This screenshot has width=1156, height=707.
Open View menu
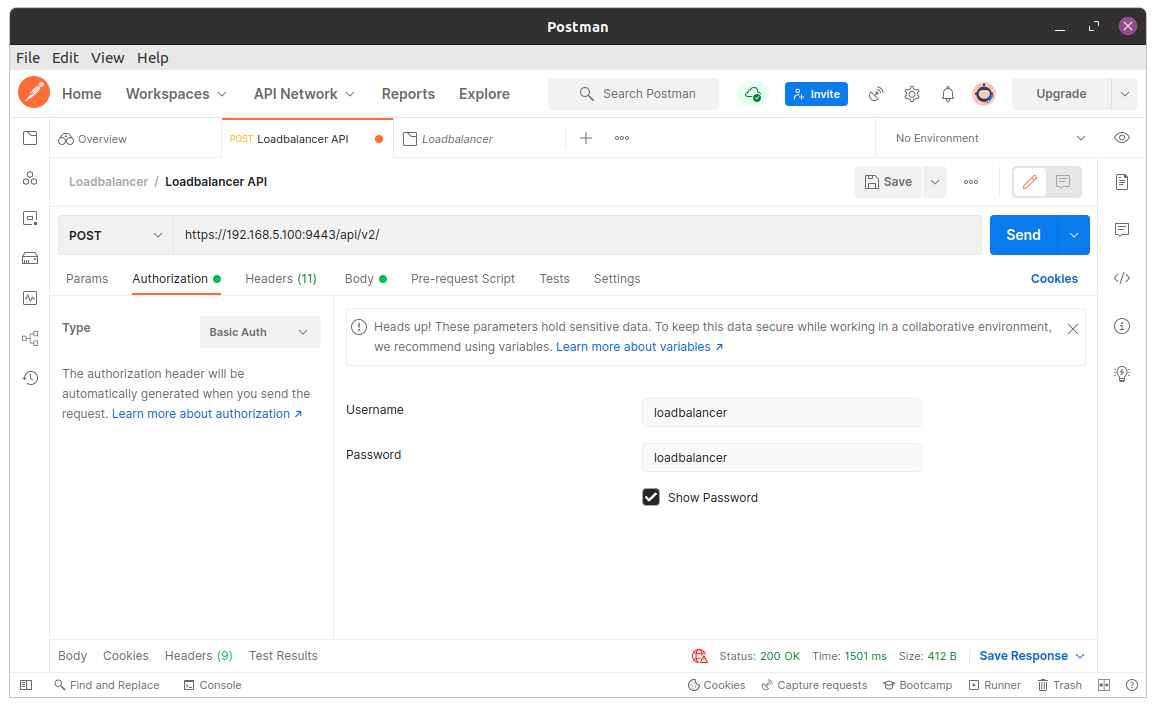(108, 58)
